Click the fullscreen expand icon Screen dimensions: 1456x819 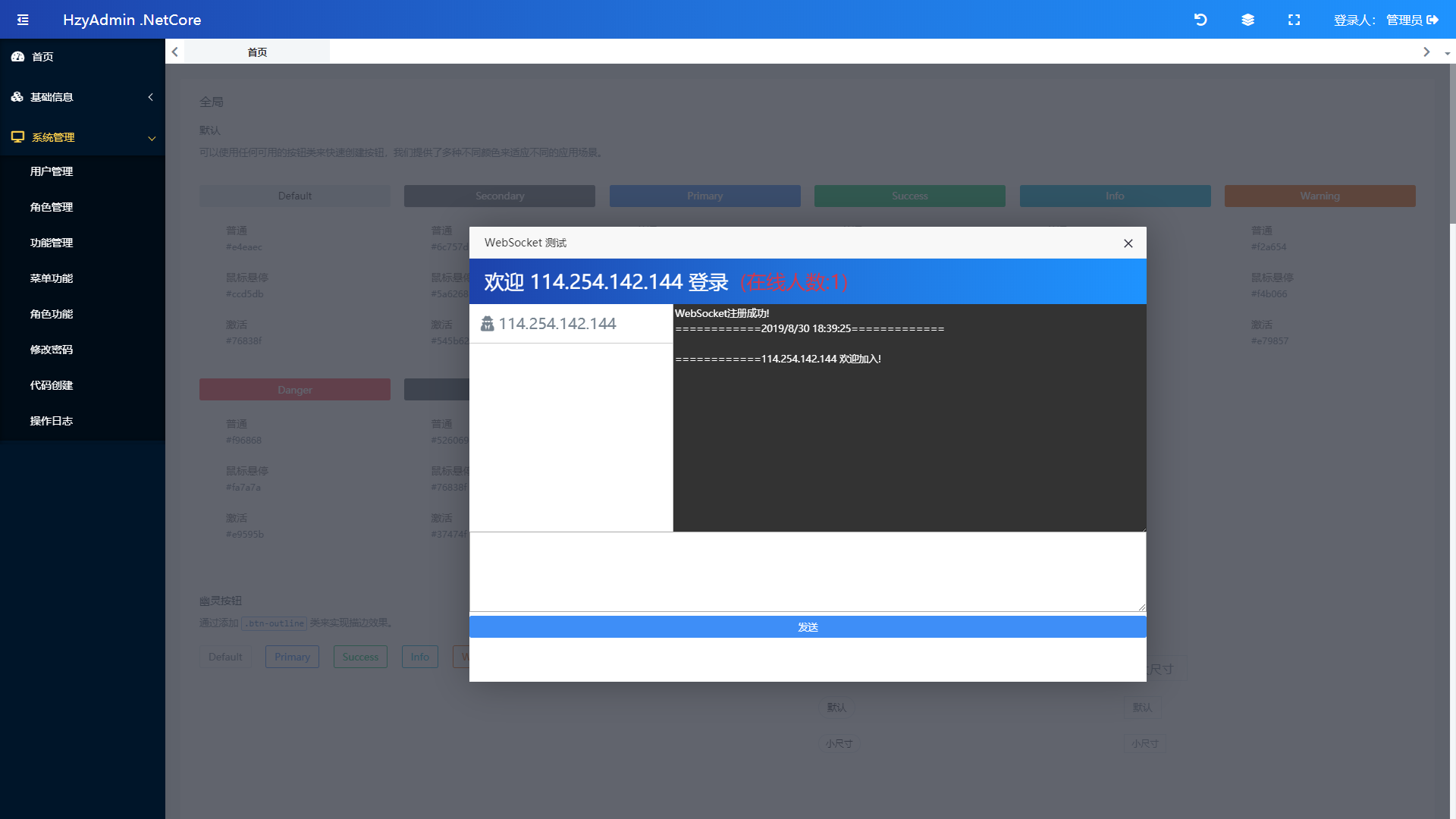1294,19
